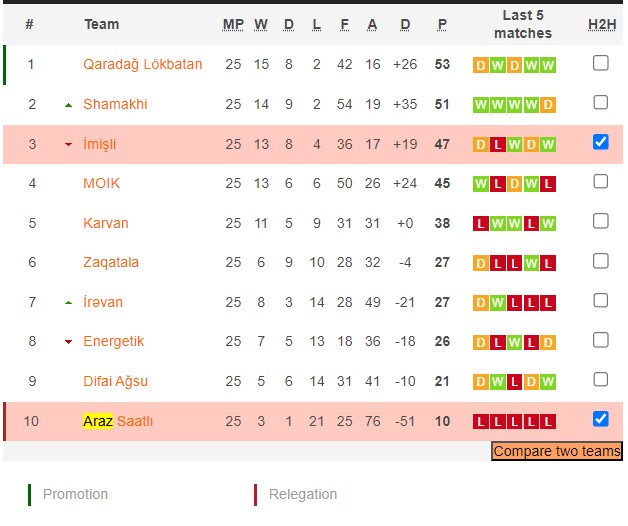Click MOIK's first W match badge
The height and width of the screenshot is (526, 628).
(480, 184)
